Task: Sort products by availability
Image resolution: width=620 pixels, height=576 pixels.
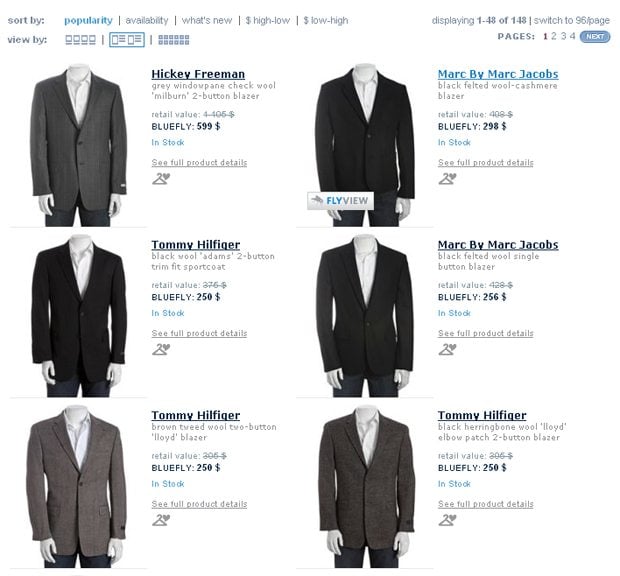Action: coord(147,21)
